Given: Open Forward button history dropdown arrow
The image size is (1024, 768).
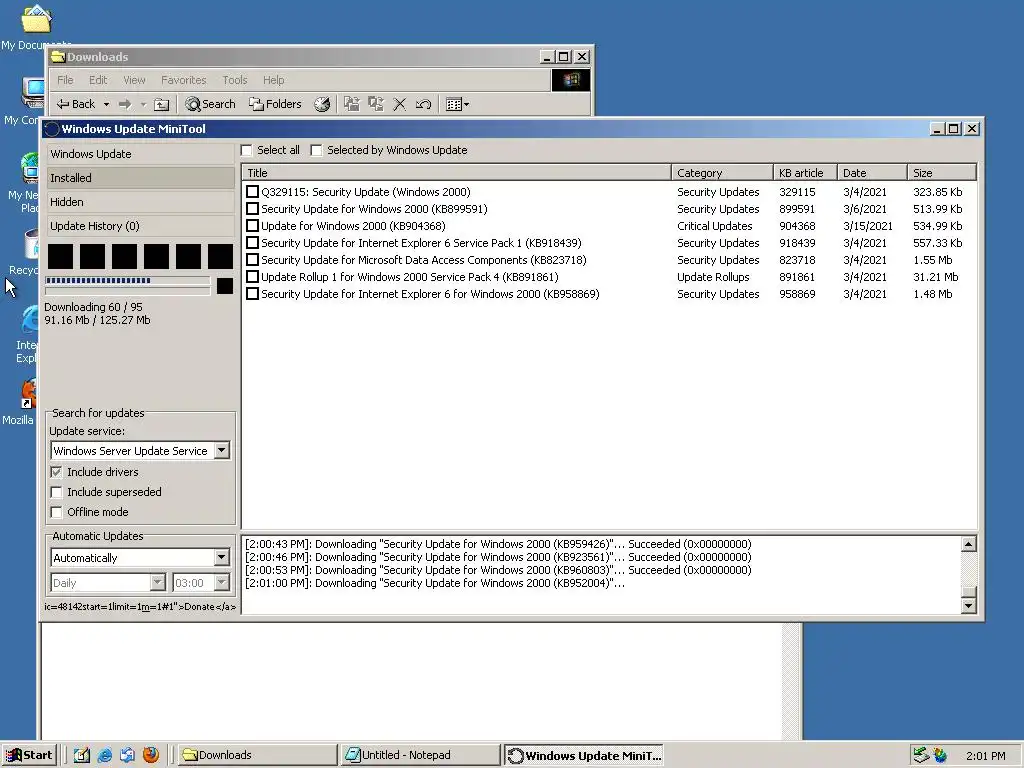Looking at the screenshot, I should (143, 104).
